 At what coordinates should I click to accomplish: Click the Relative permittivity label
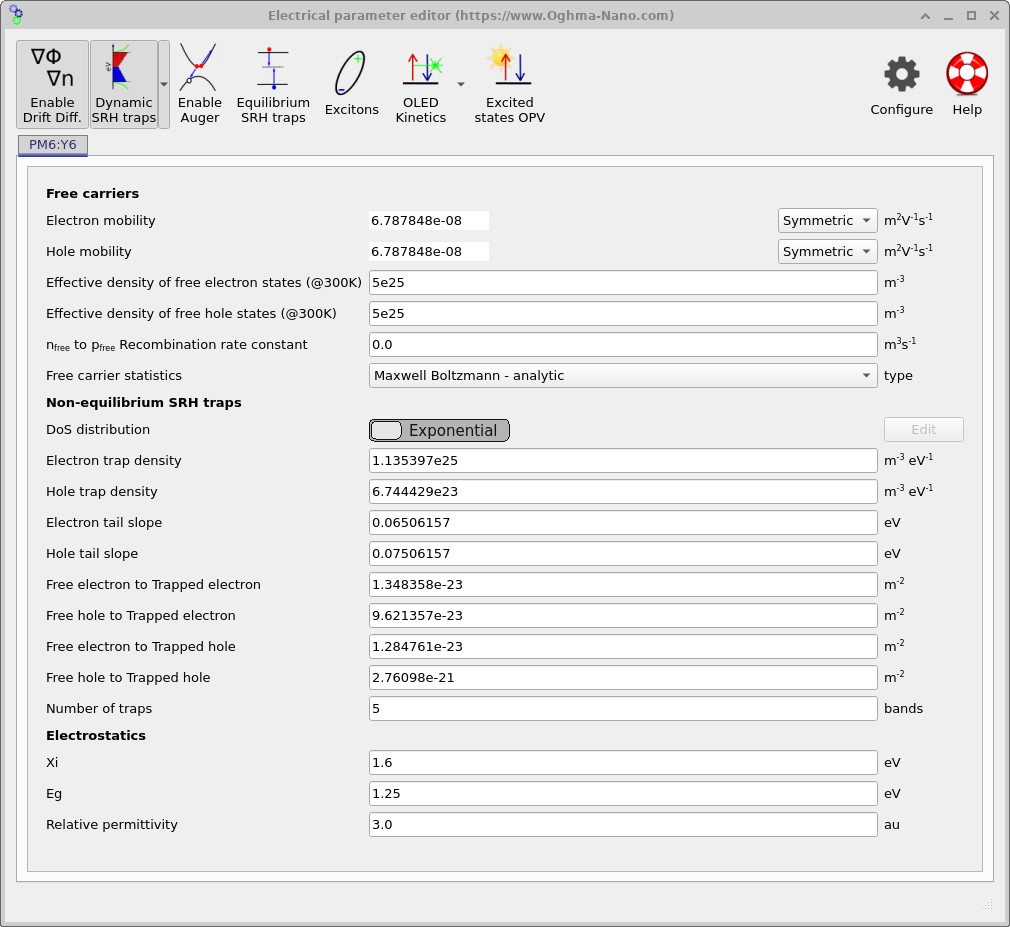[111, 825]
